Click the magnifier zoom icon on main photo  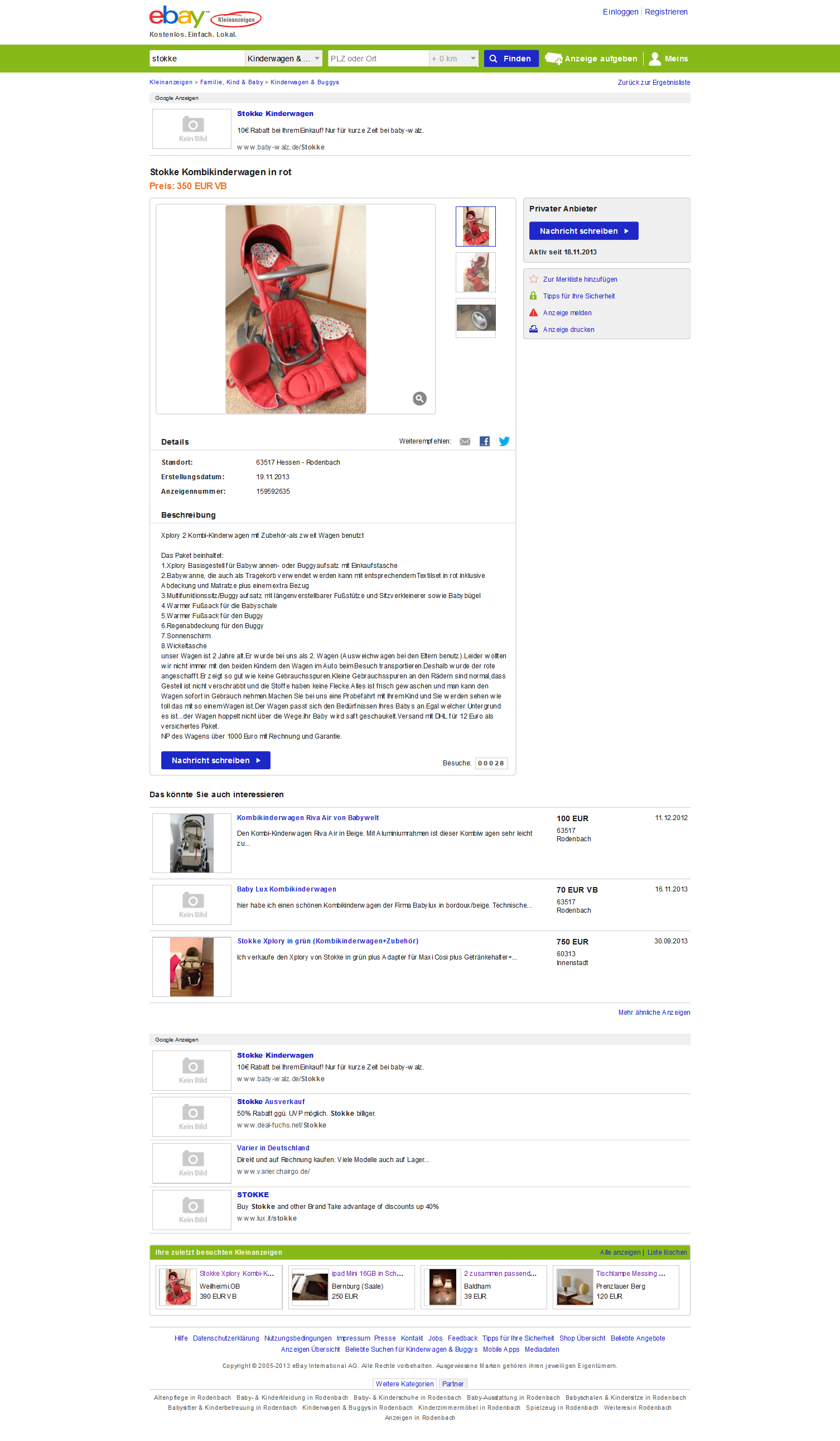pos(419,398)
